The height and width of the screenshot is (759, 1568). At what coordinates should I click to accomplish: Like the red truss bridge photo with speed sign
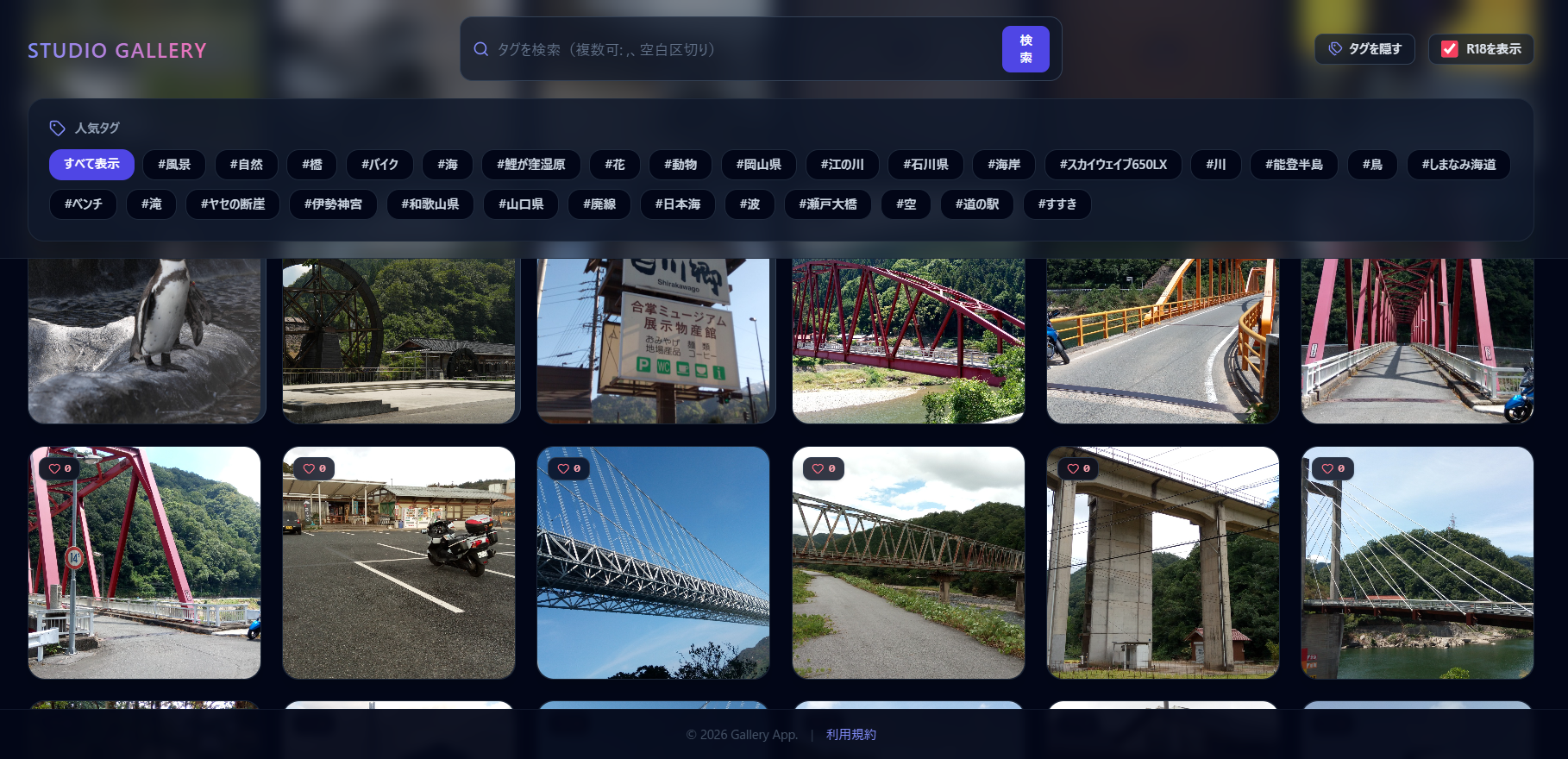60,468
